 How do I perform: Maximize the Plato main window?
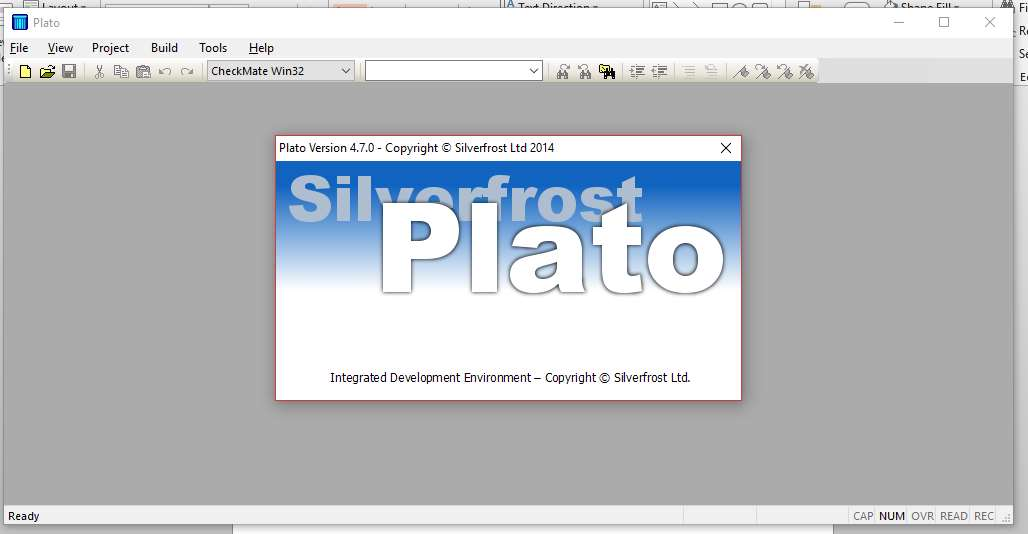(944, 22)
